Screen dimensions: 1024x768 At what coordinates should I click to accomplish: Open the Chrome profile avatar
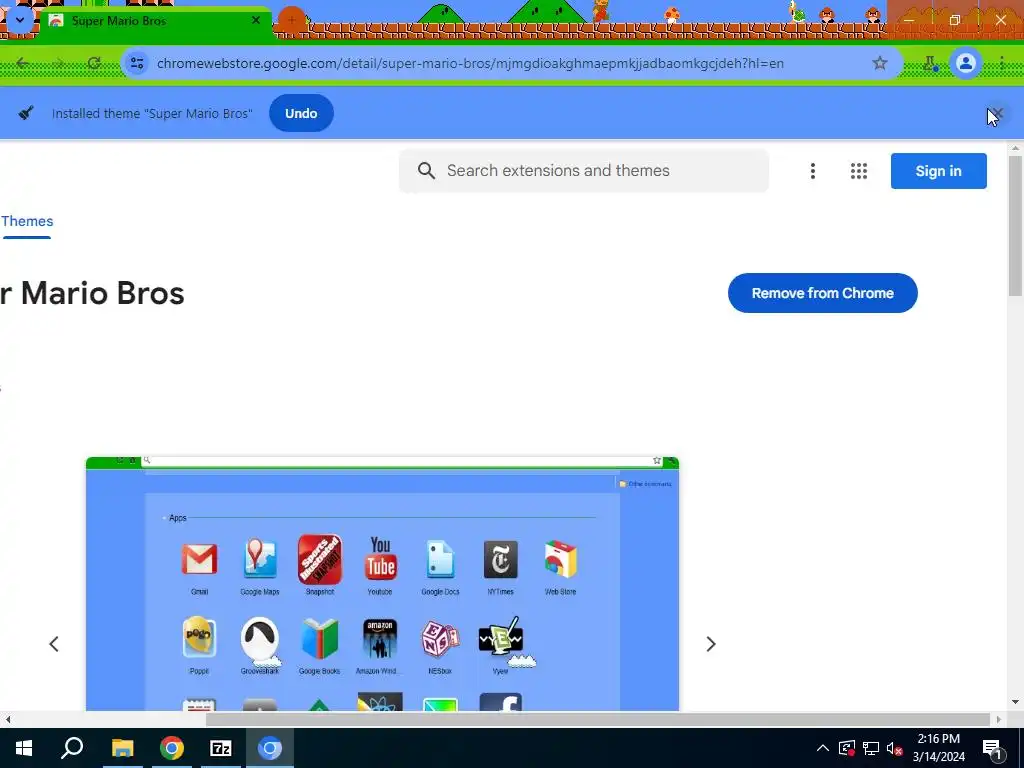click(x=965, y=63)
